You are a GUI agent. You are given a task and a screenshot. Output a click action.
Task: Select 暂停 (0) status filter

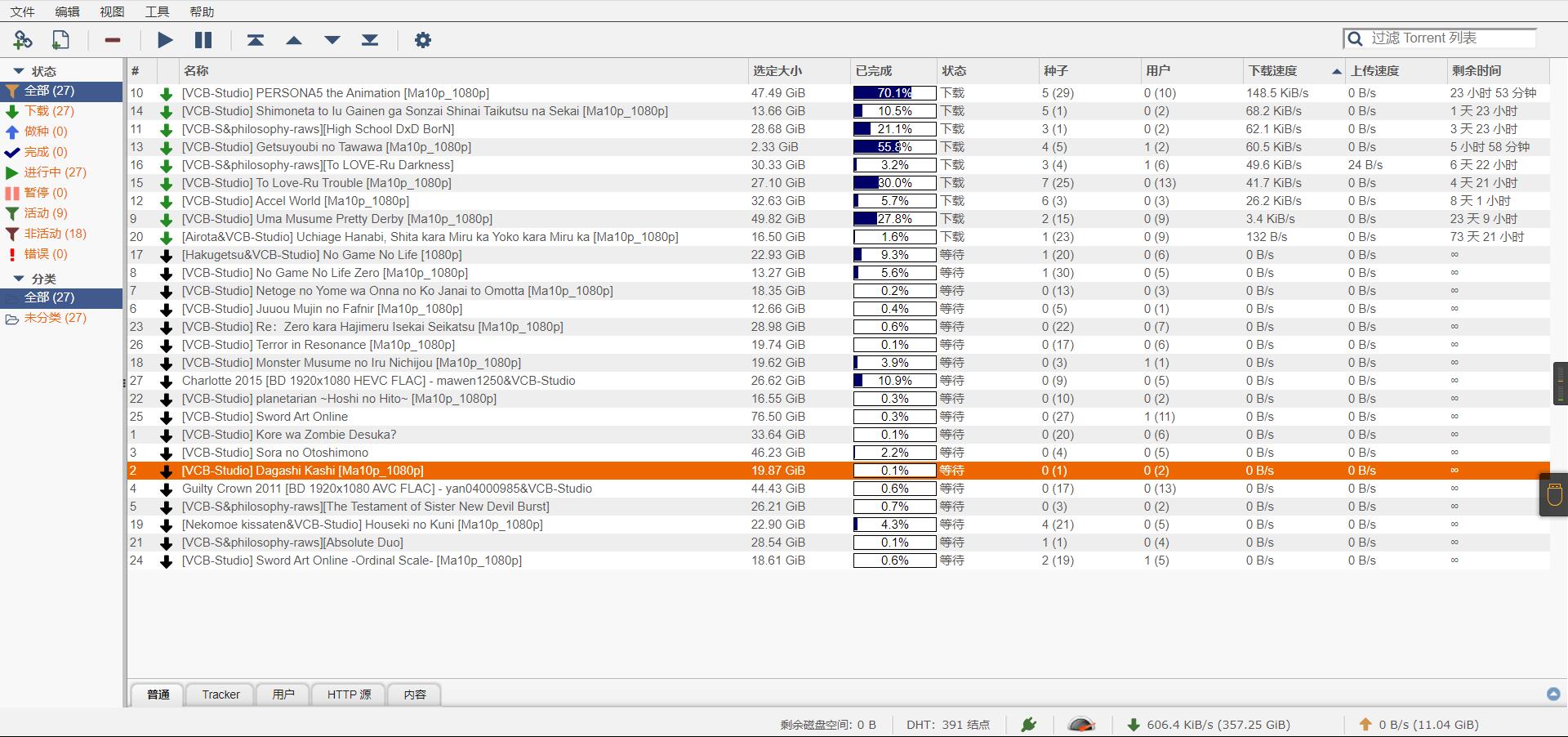(61, 193)
